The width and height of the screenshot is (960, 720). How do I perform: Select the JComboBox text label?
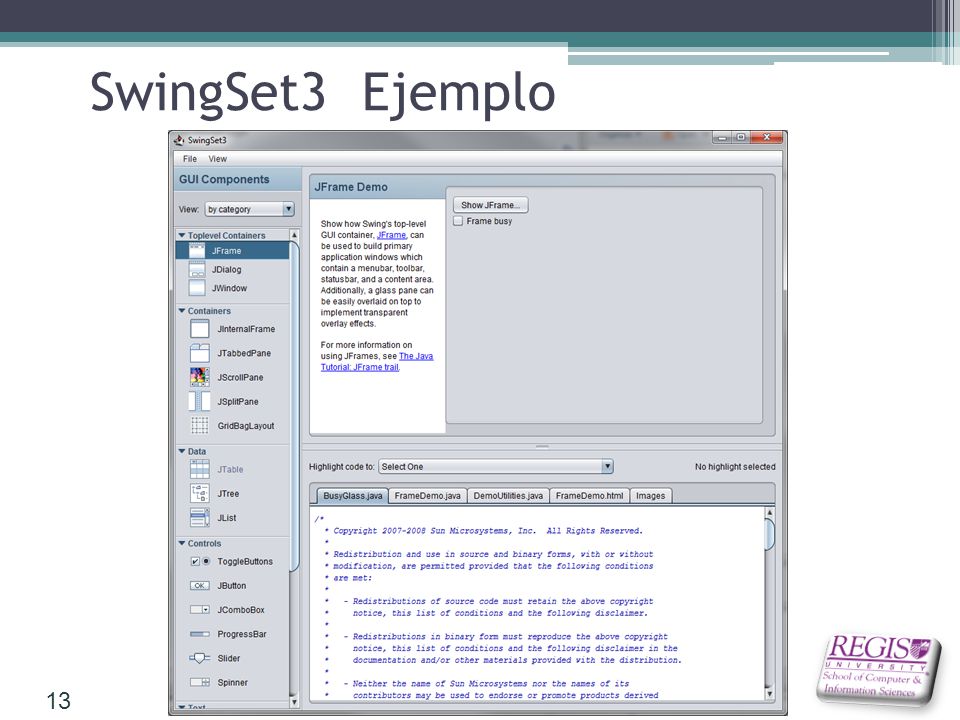241,610
